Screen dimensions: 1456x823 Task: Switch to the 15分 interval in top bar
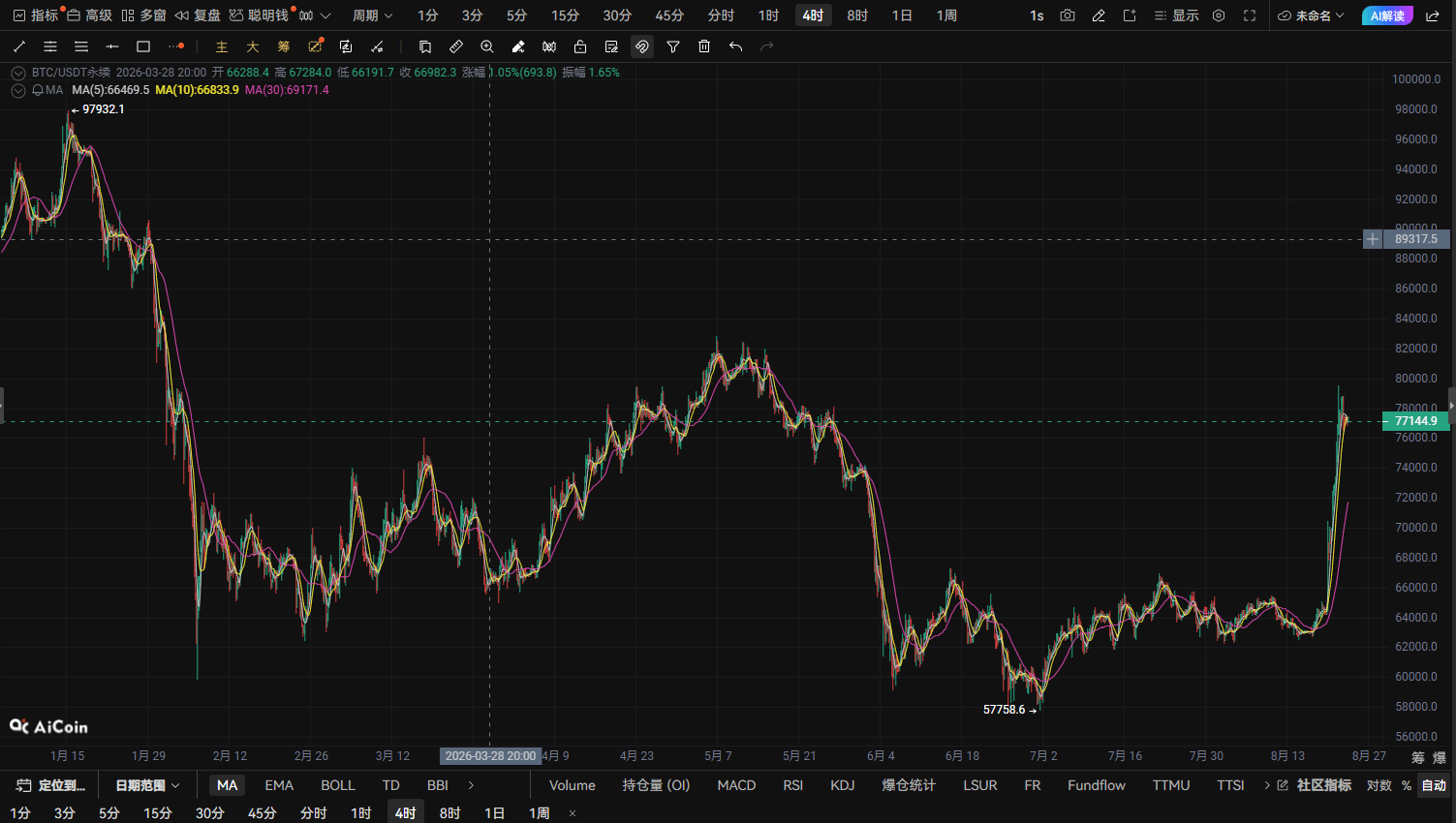(x=565, y=15)
